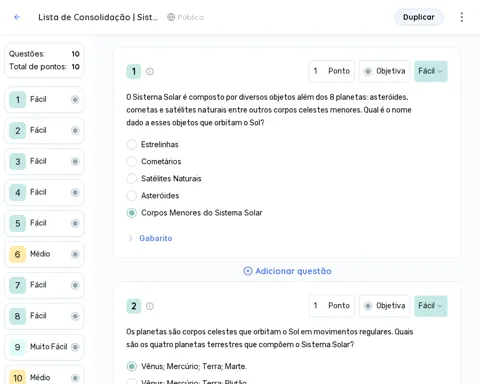
Task: Click objective-type icon on sidebar question 2
Action: tap(75, 130)
